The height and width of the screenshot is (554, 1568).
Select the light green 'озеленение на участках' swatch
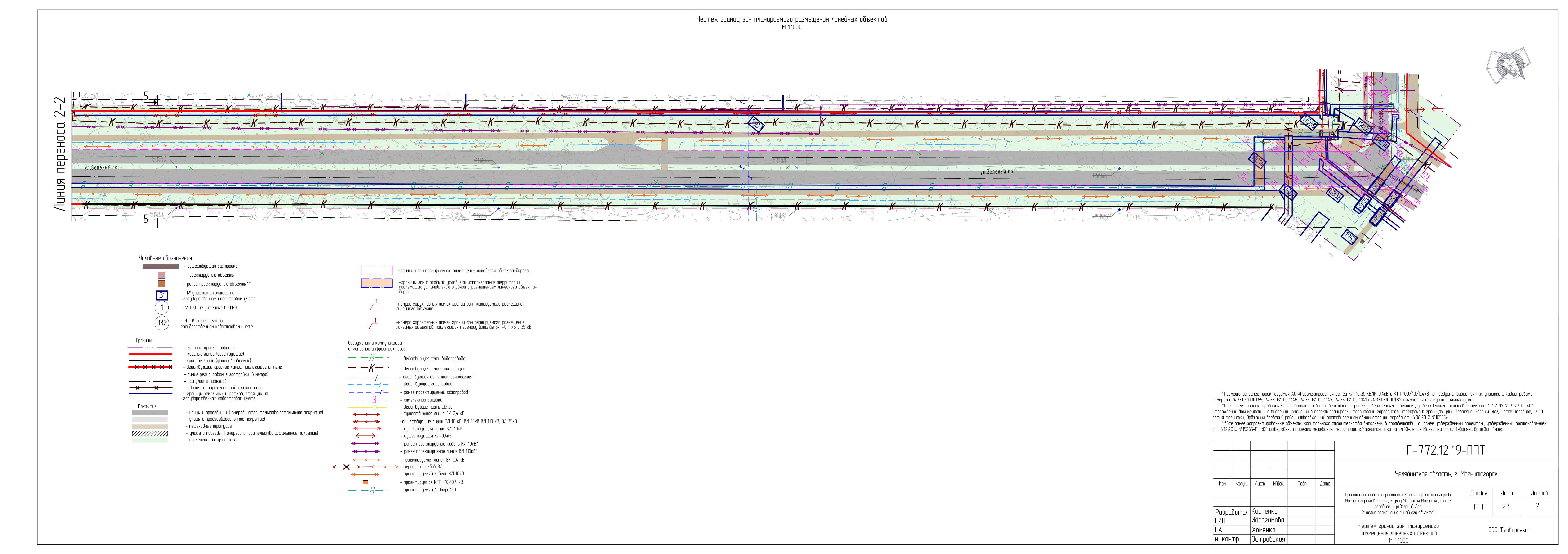(150, 440)
